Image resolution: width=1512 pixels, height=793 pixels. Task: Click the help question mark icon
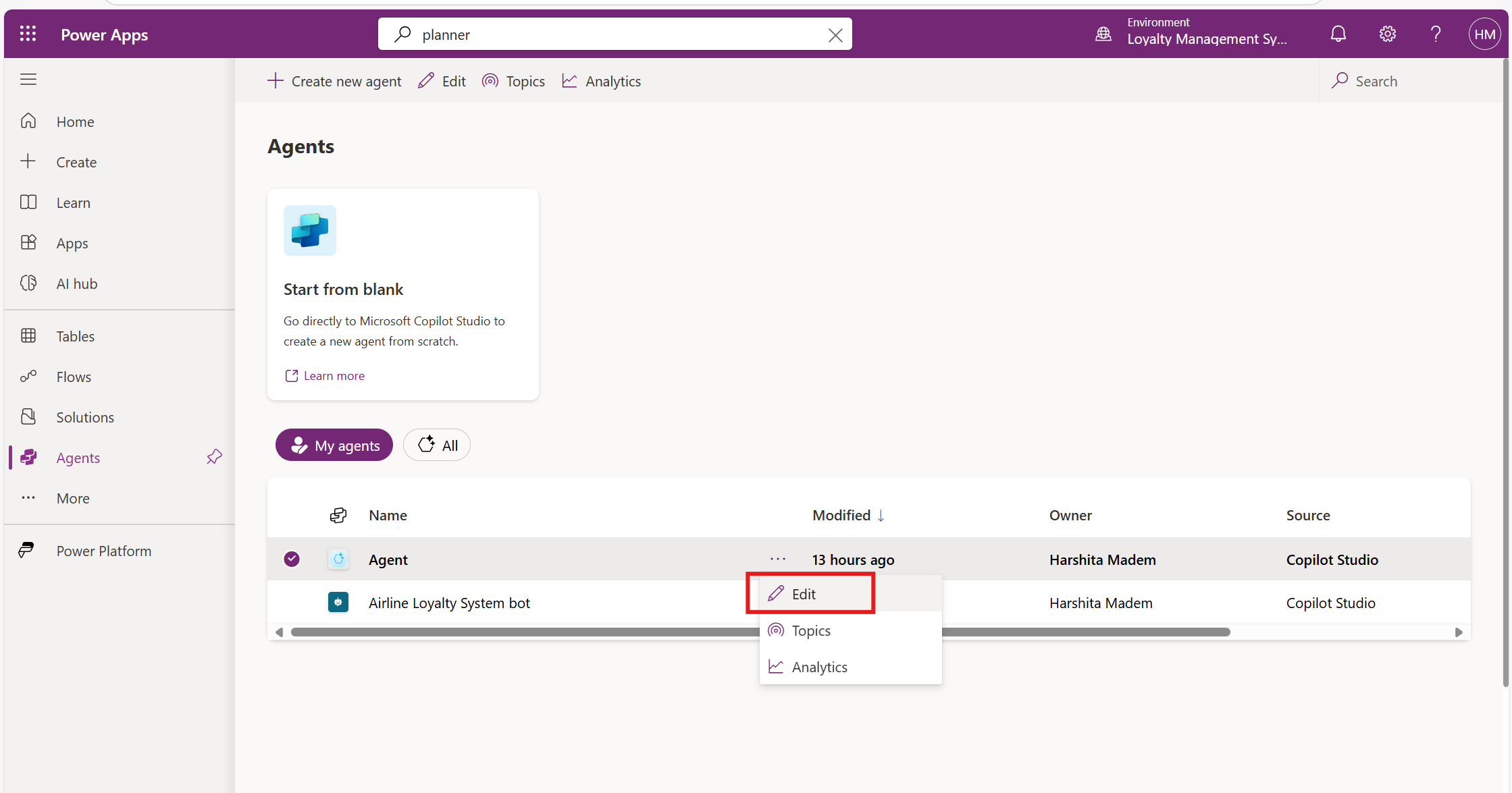coord(1436,34)
